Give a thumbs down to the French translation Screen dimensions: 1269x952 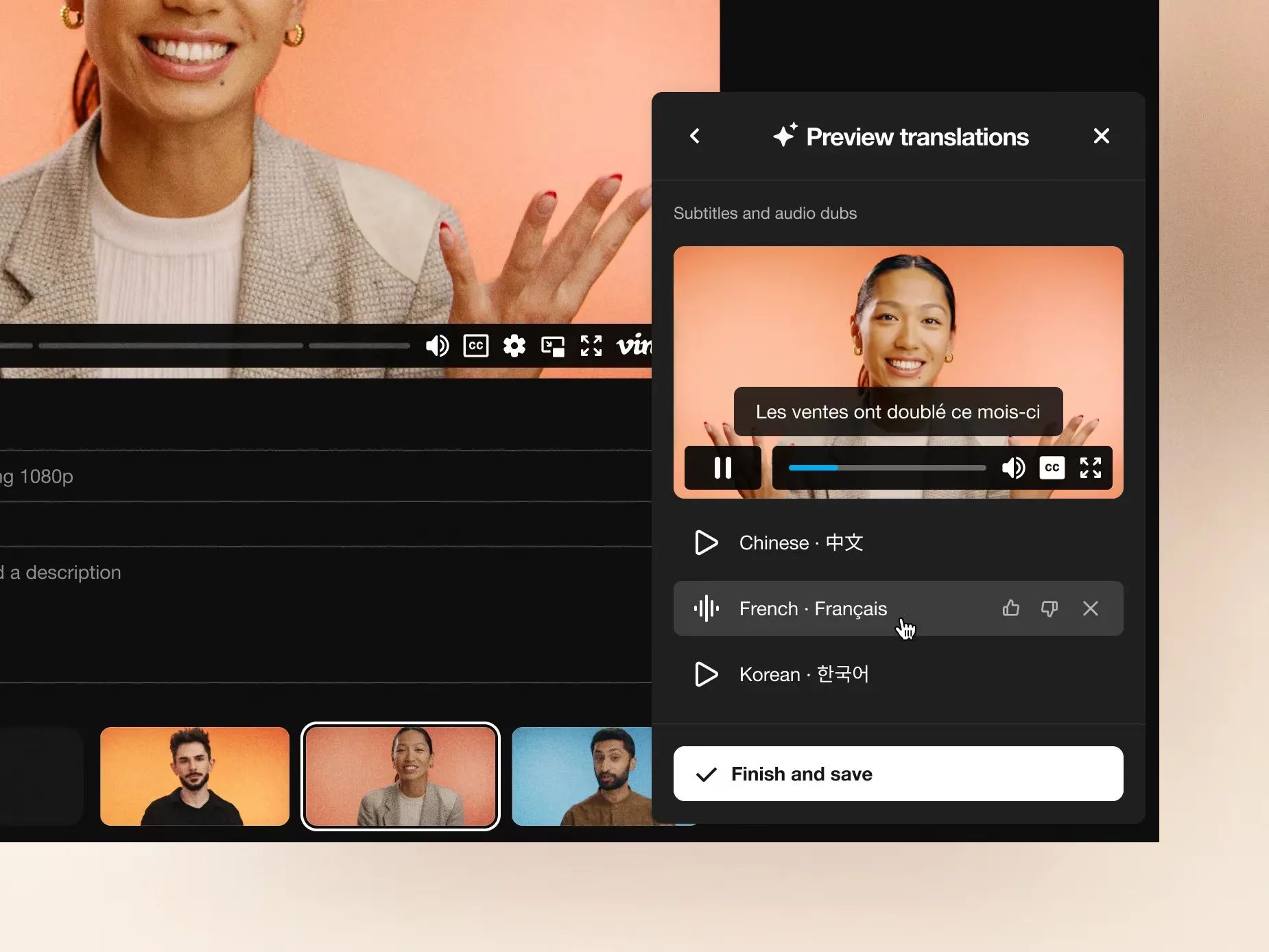(1049, 608)
